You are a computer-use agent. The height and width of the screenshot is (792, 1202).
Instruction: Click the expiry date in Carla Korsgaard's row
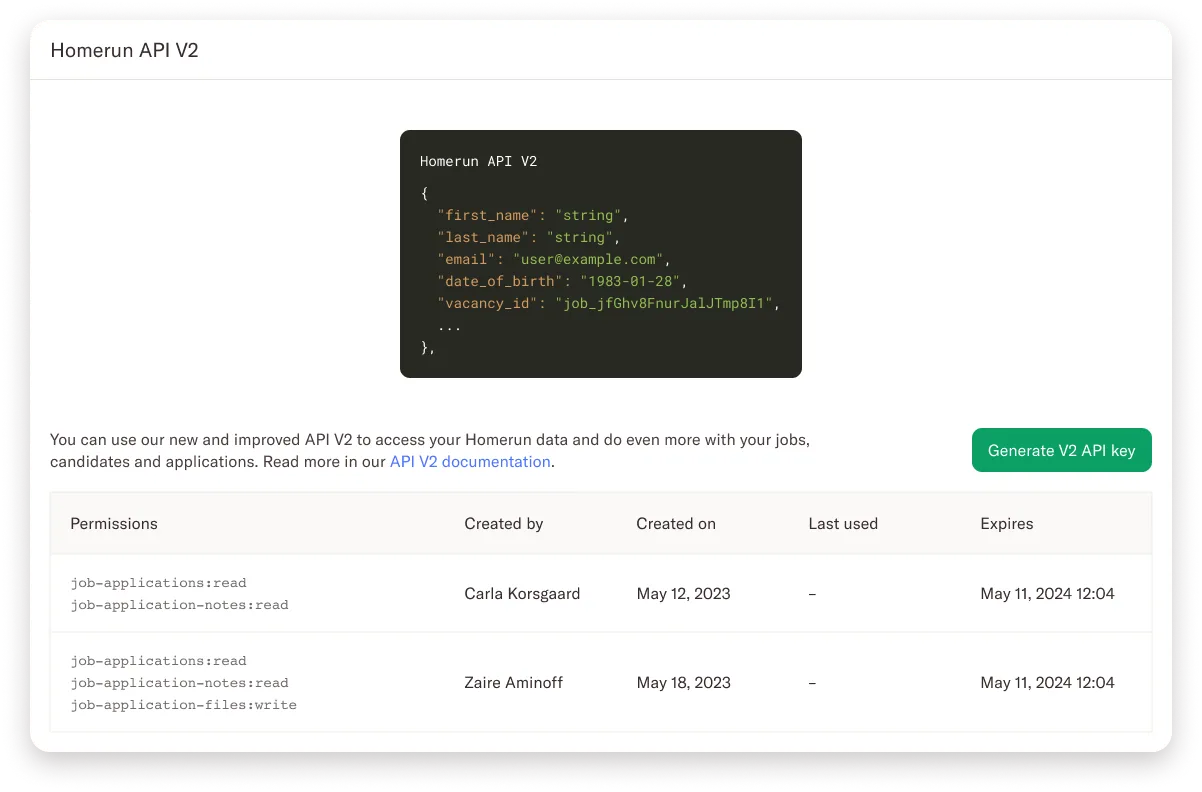pos(1047,593)
